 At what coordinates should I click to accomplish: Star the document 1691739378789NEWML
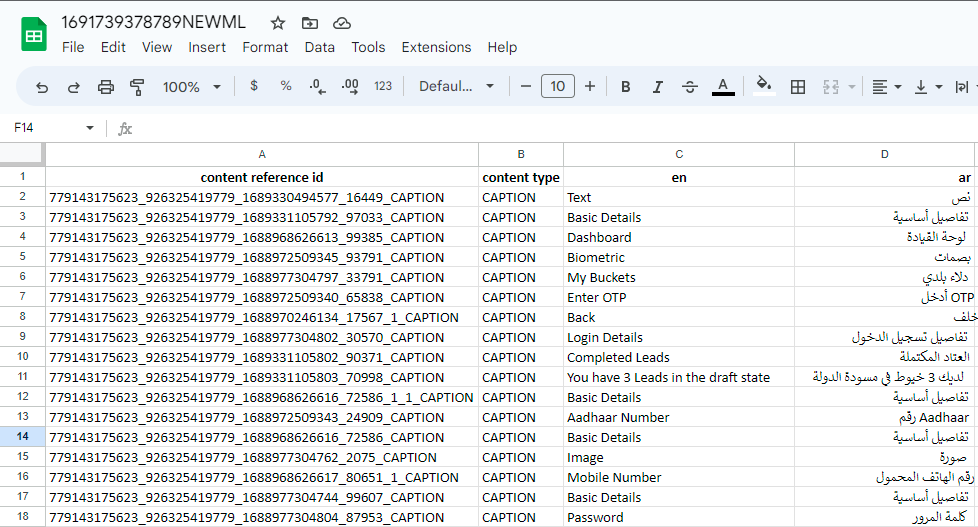278,24
